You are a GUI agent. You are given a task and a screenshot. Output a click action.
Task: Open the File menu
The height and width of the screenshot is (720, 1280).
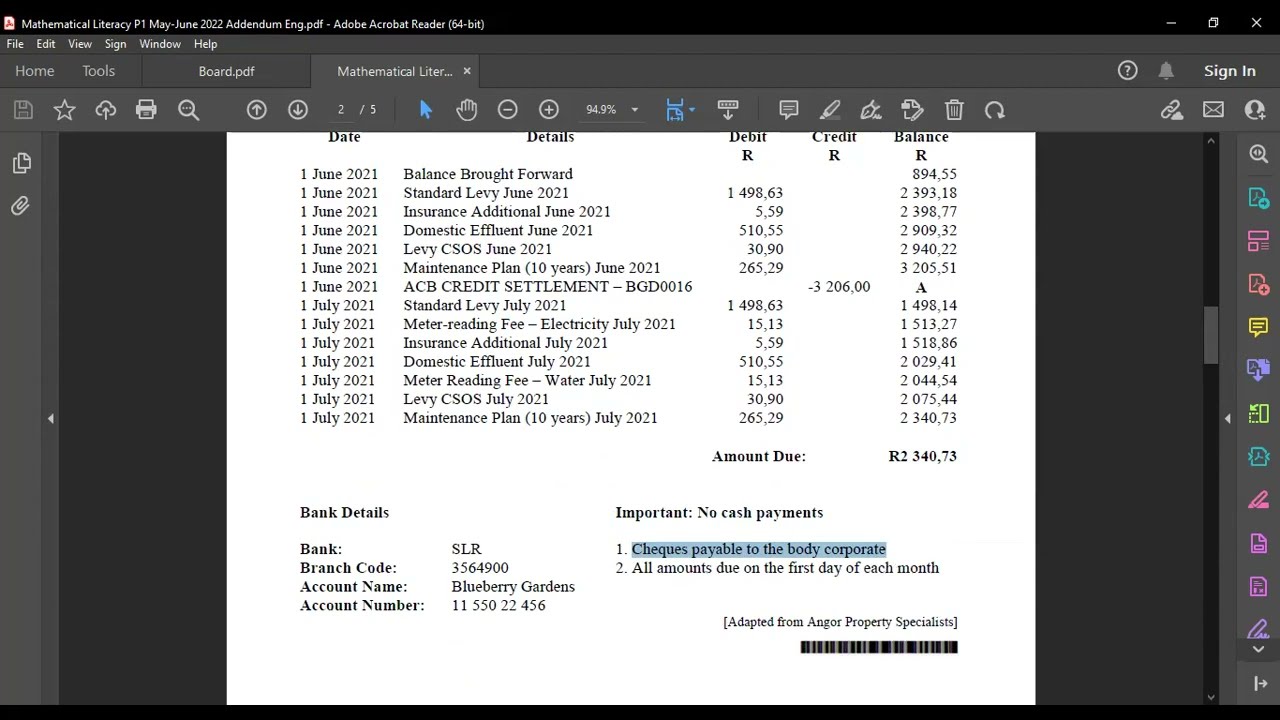point(15,44)
